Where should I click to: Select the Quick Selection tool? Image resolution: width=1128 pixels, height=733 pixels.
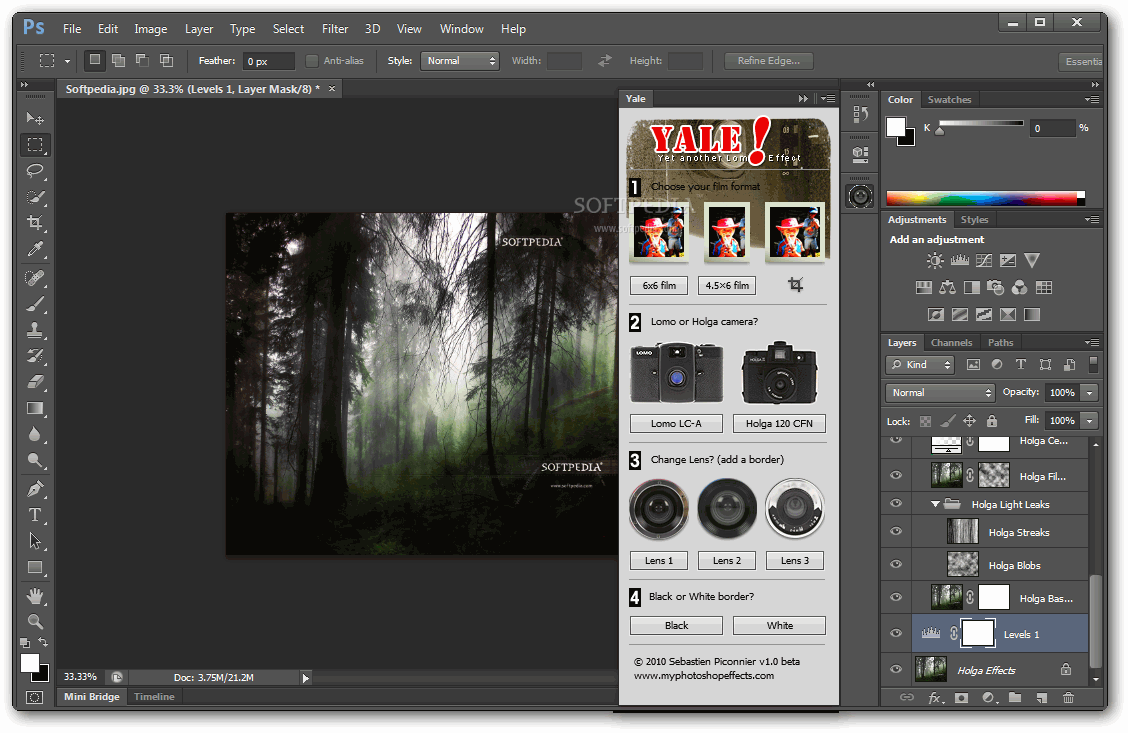point(35,197)
